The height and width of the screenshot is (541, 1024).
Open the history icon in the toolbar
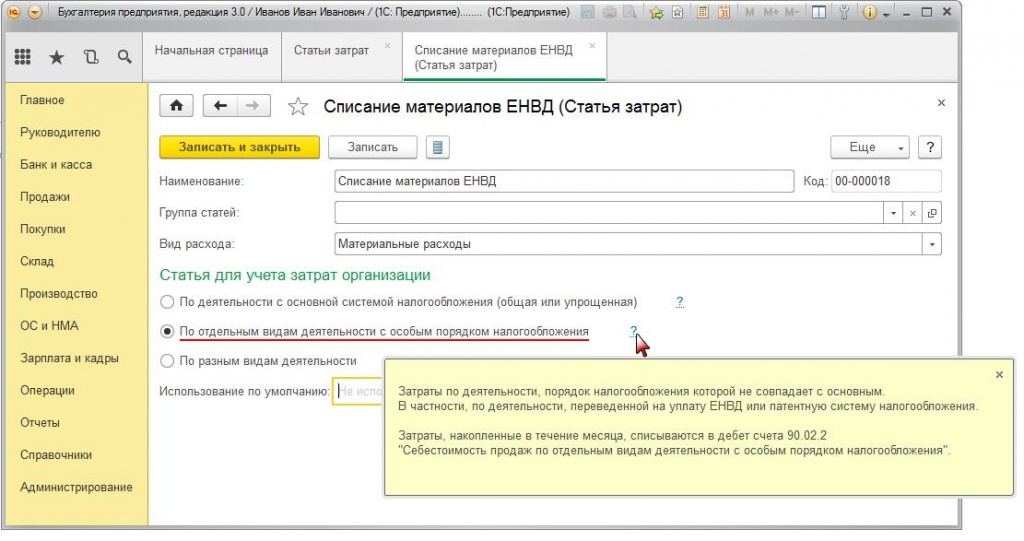[91, 58]
